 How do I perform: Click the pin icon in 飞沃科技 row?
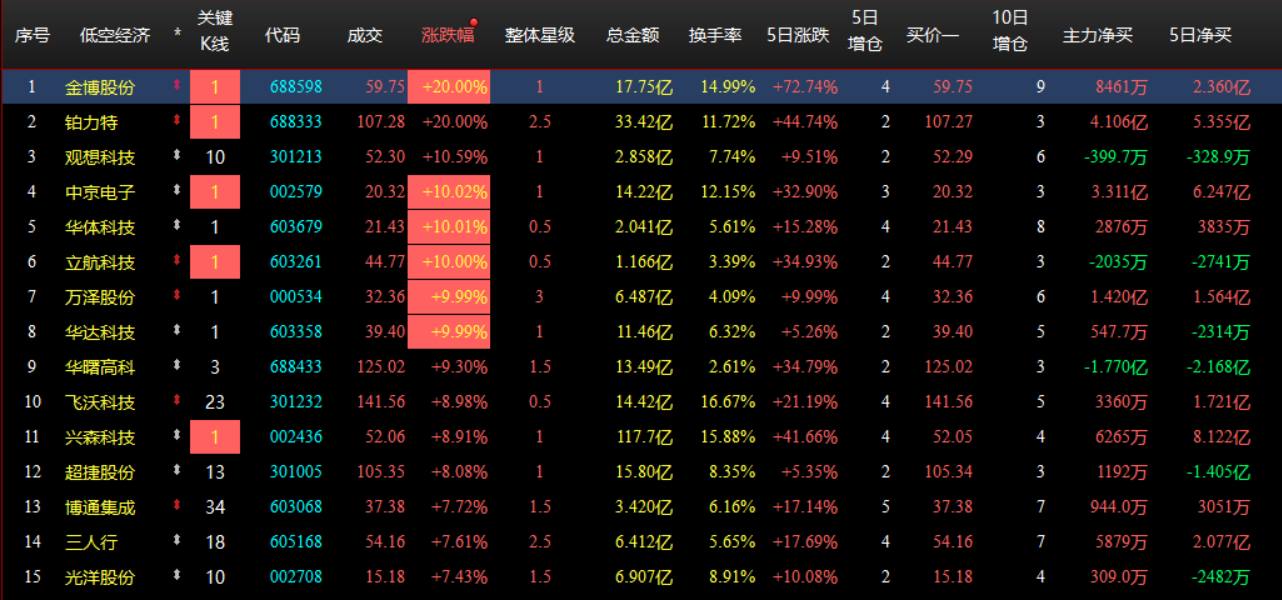point(177,401)
